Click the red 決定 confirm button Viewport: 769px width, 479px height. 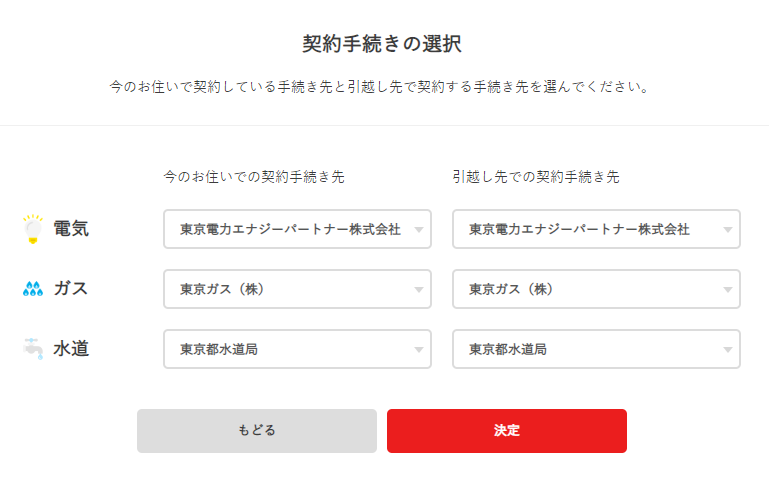pyautogui.click(x=507, y=431)
